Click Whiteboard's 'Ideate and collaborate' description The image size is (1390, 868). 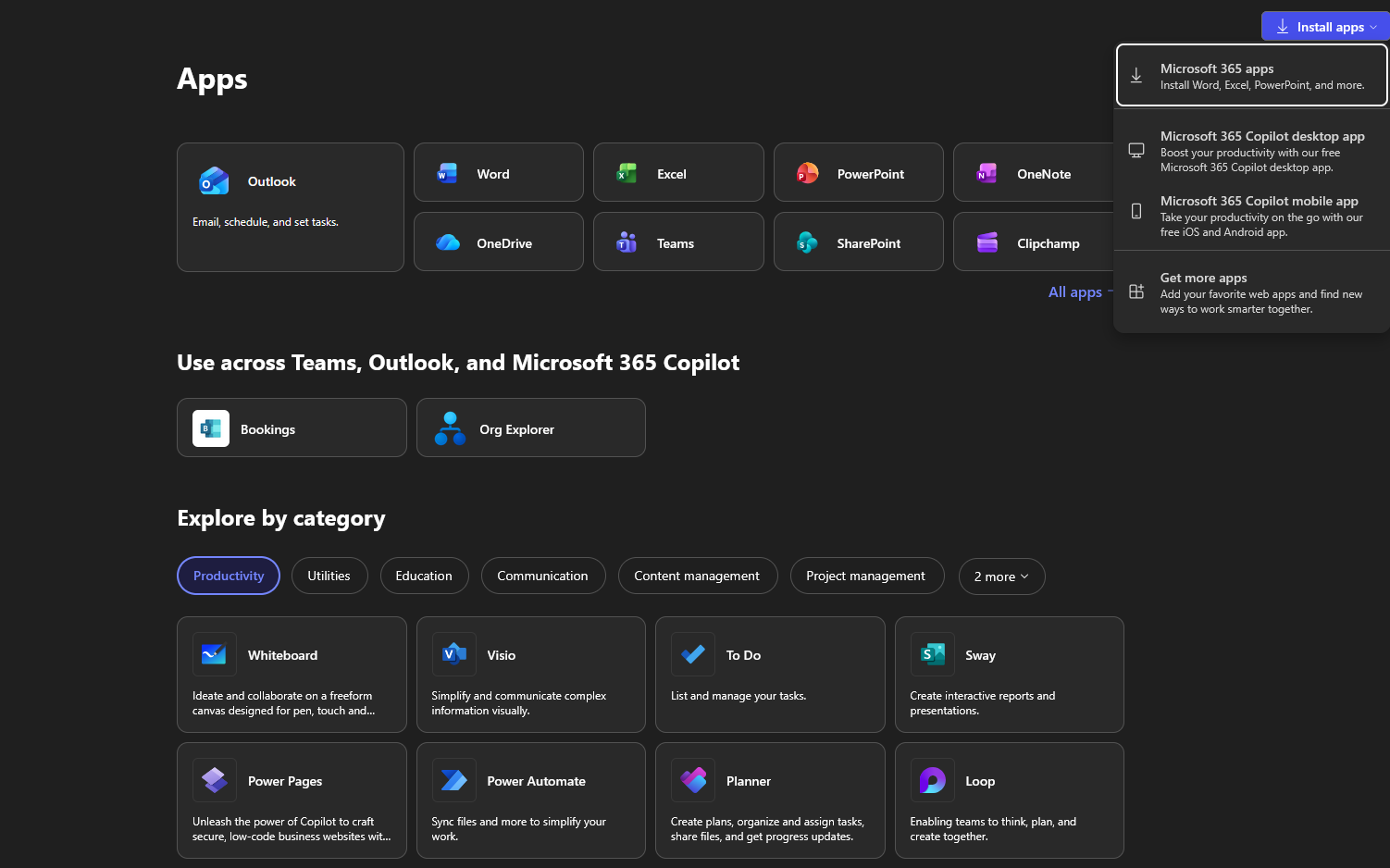(x=283, y=703)
